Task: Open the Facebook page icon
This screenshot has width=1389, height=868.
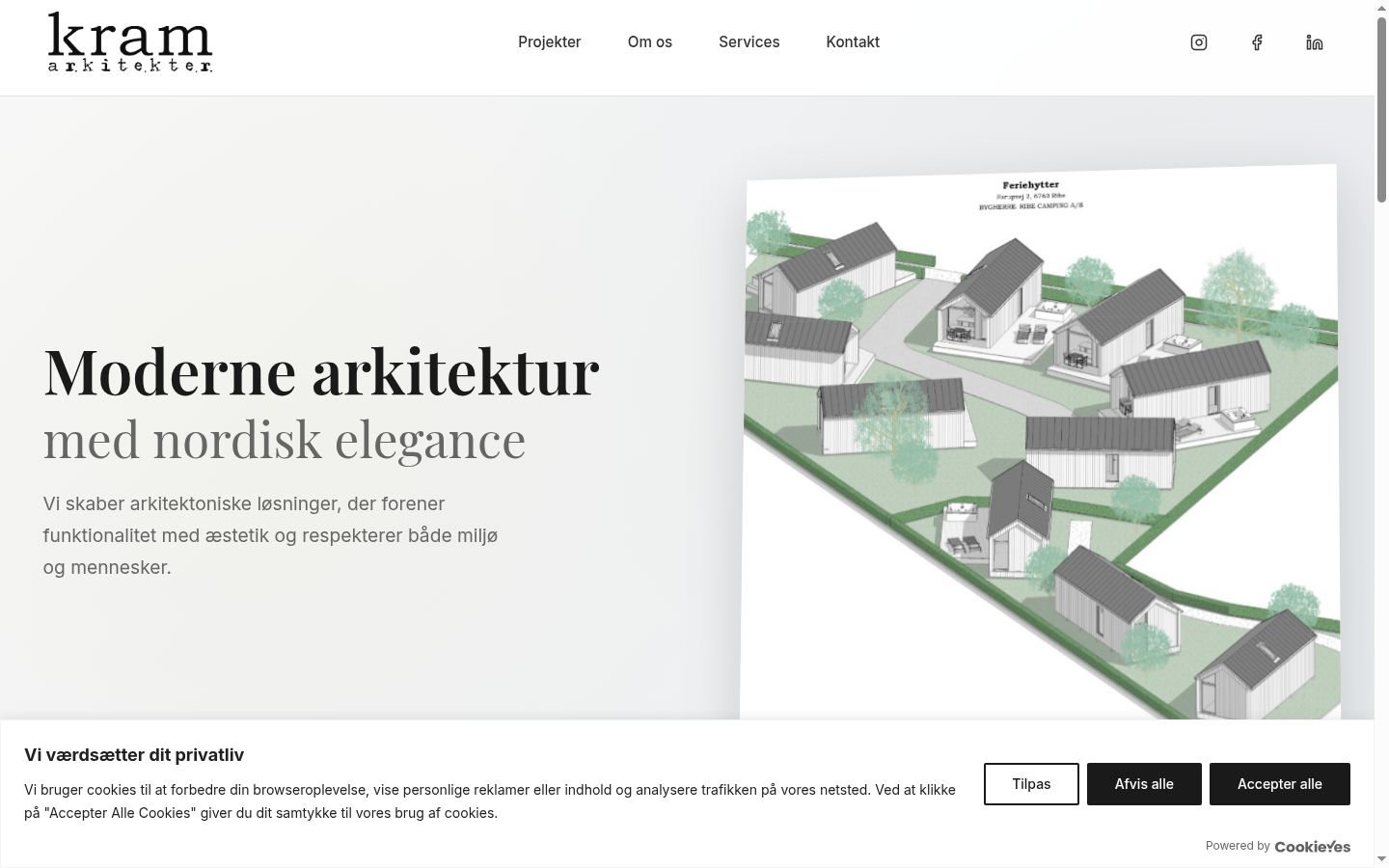Action: coord(1257,42)
